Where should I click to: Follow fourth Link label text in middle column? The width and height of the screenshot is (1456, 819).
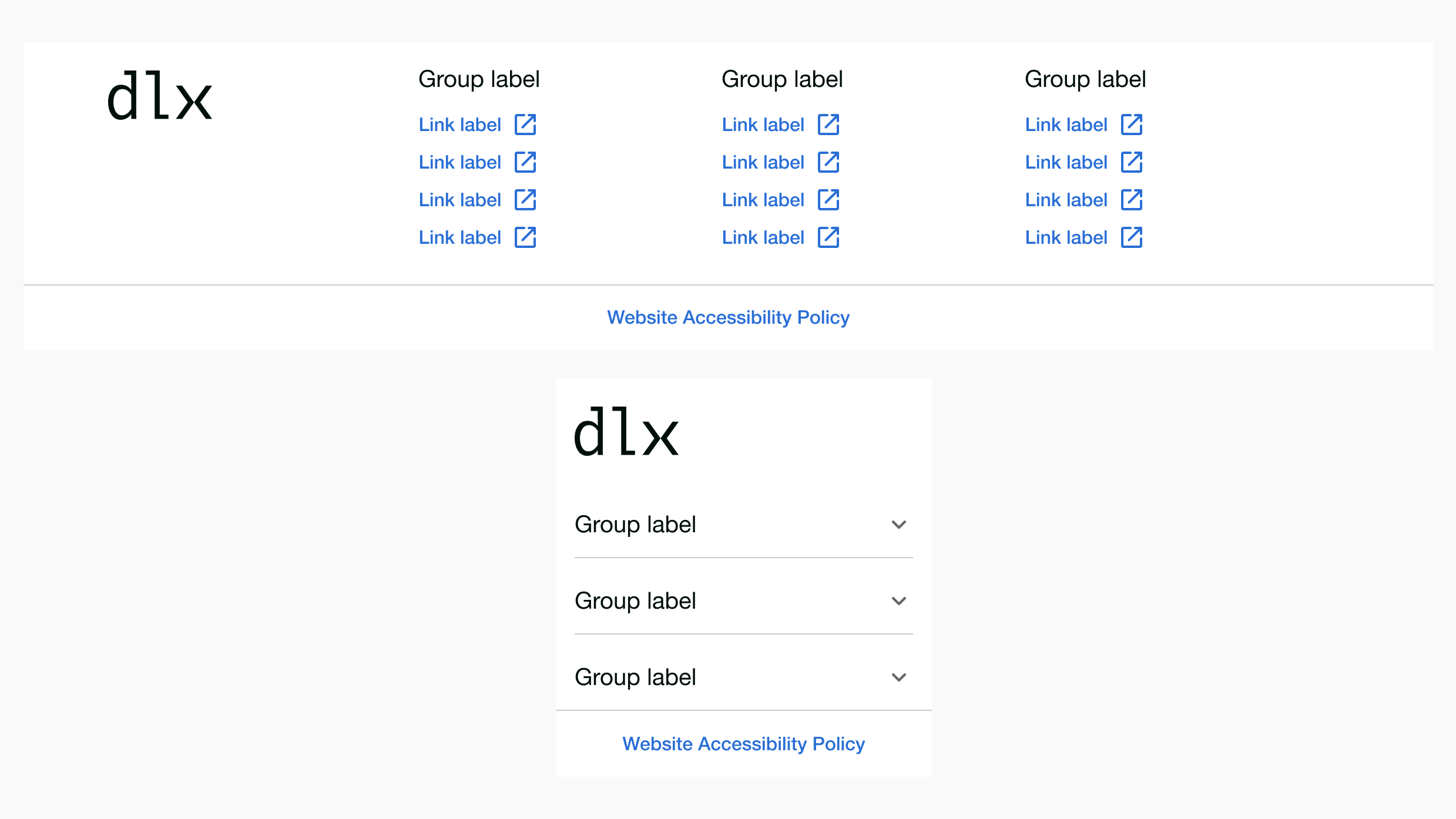pos(763,237)
